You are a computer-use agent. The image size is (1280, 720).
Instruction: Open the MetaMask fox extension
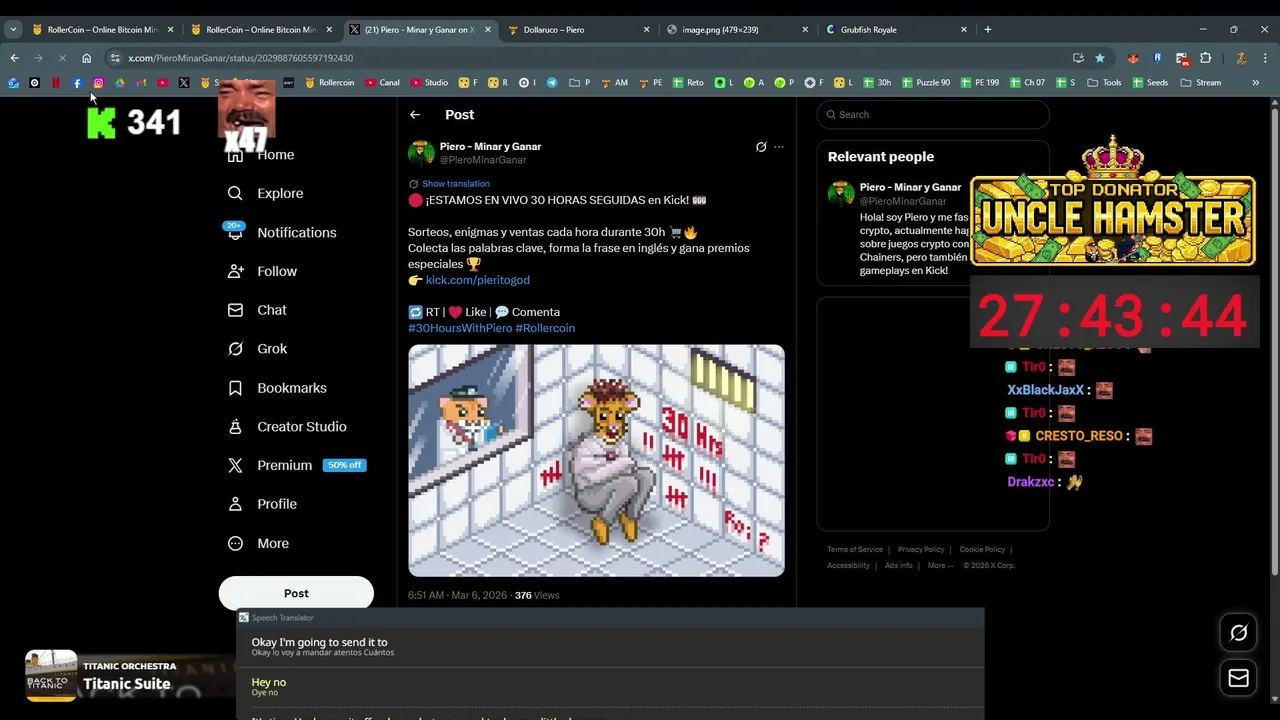click(x=1133, y=58)
